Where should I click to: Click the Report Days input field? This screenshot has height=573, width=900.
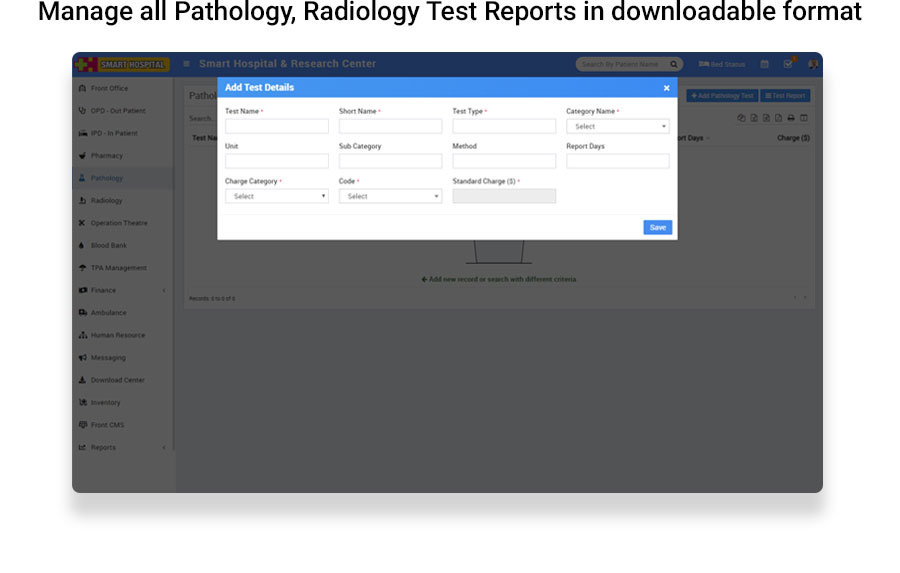[617, 161]
